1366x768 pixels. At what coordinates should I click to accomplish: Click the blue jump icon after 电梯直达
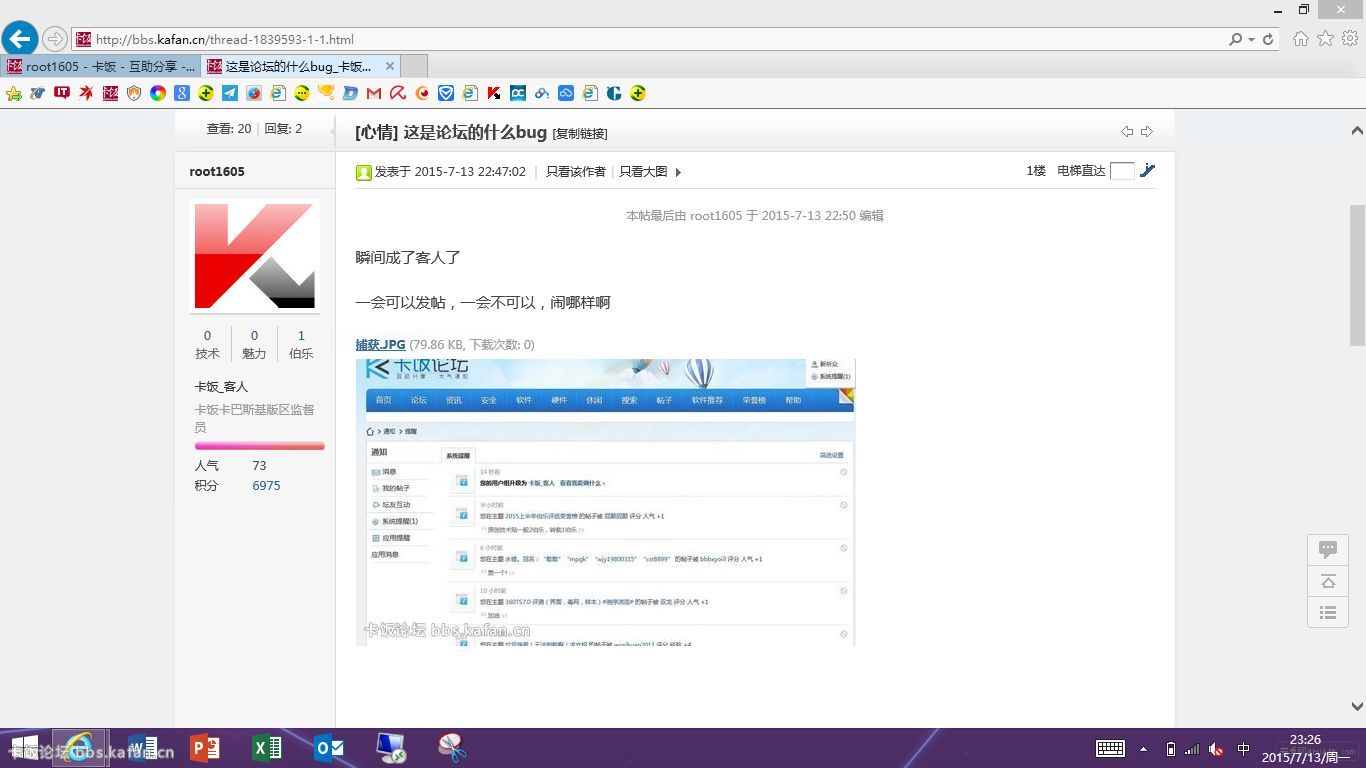[1147, 170]
